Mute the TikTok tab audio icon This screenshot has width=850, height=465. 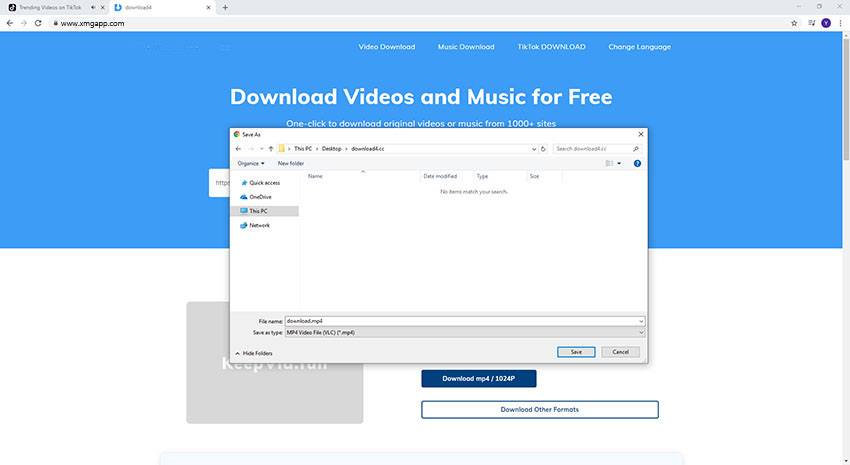click(93, 8)
